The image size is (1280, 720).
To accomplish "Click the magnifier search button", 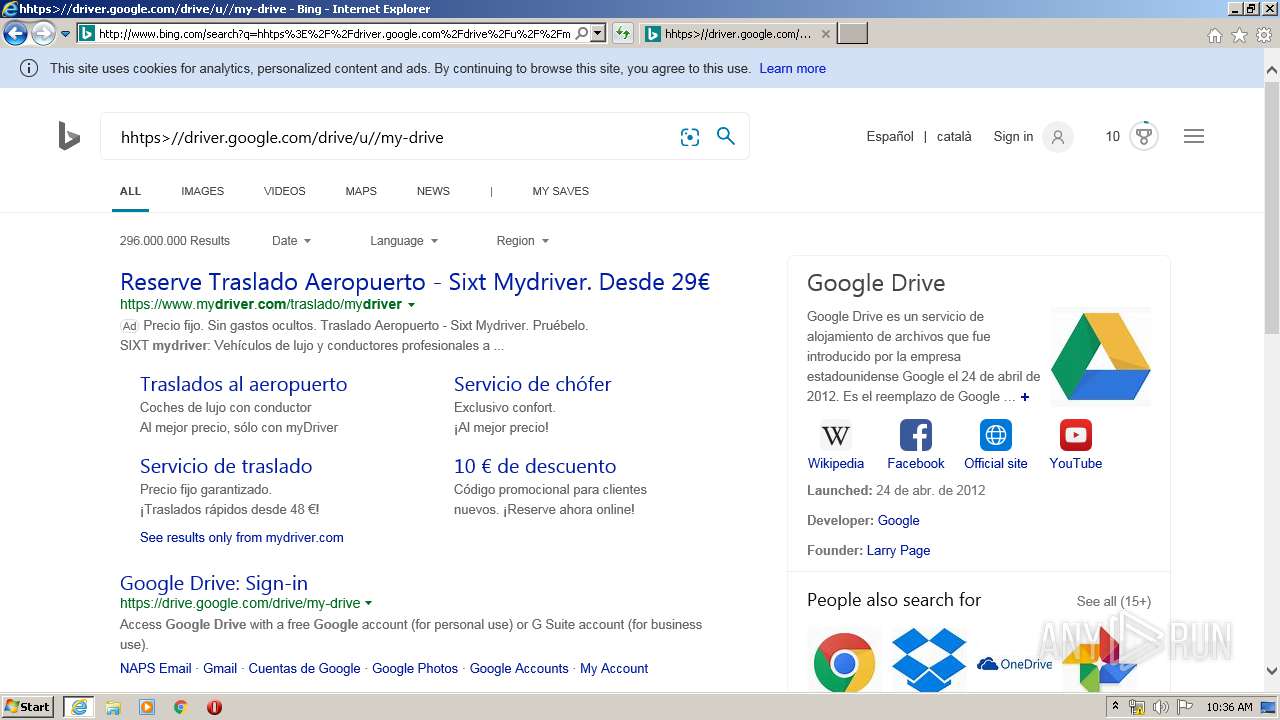I will point(726,136).
